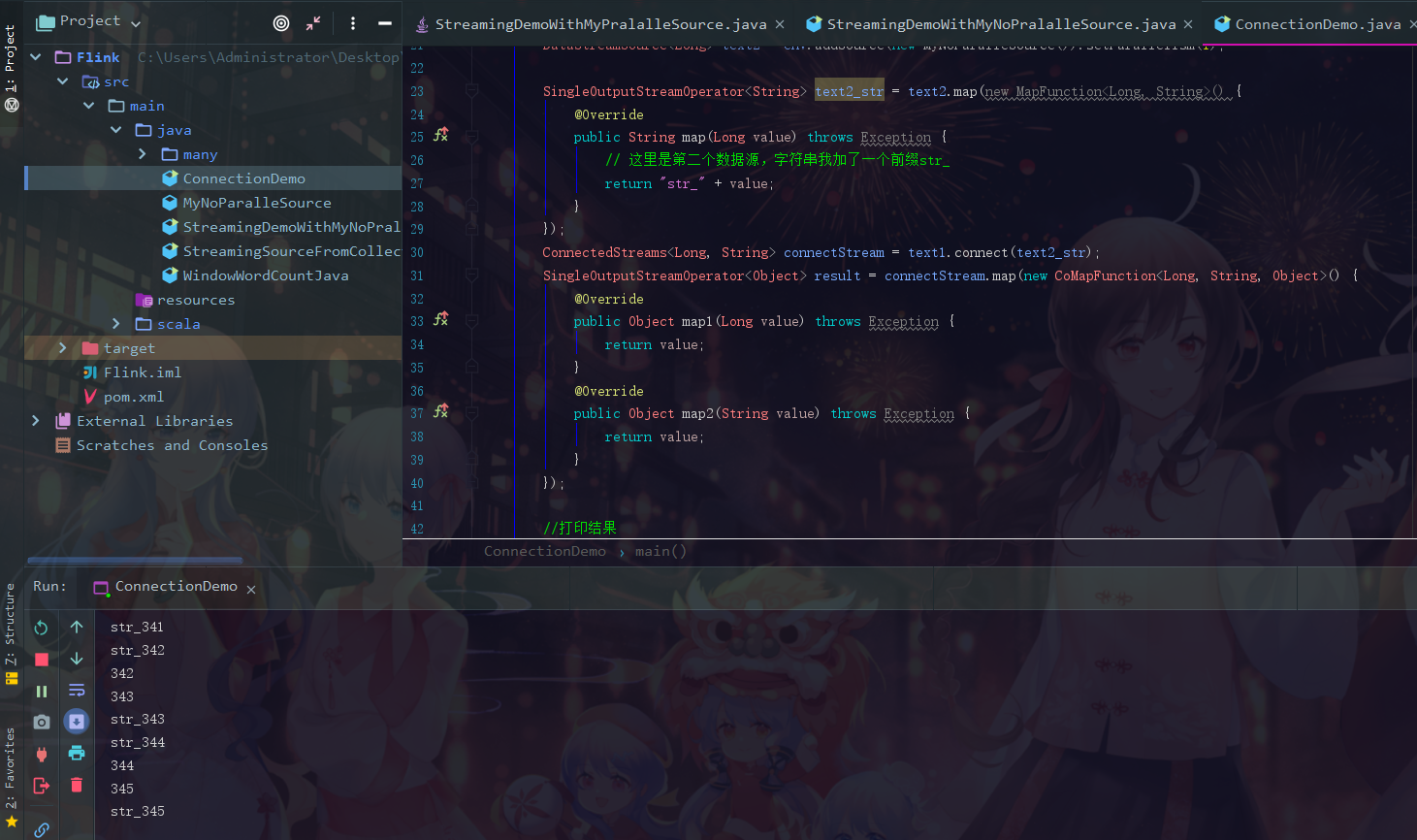
Task: Rerun ConnectionDemo from the Run toolbar
Action: 41,628
